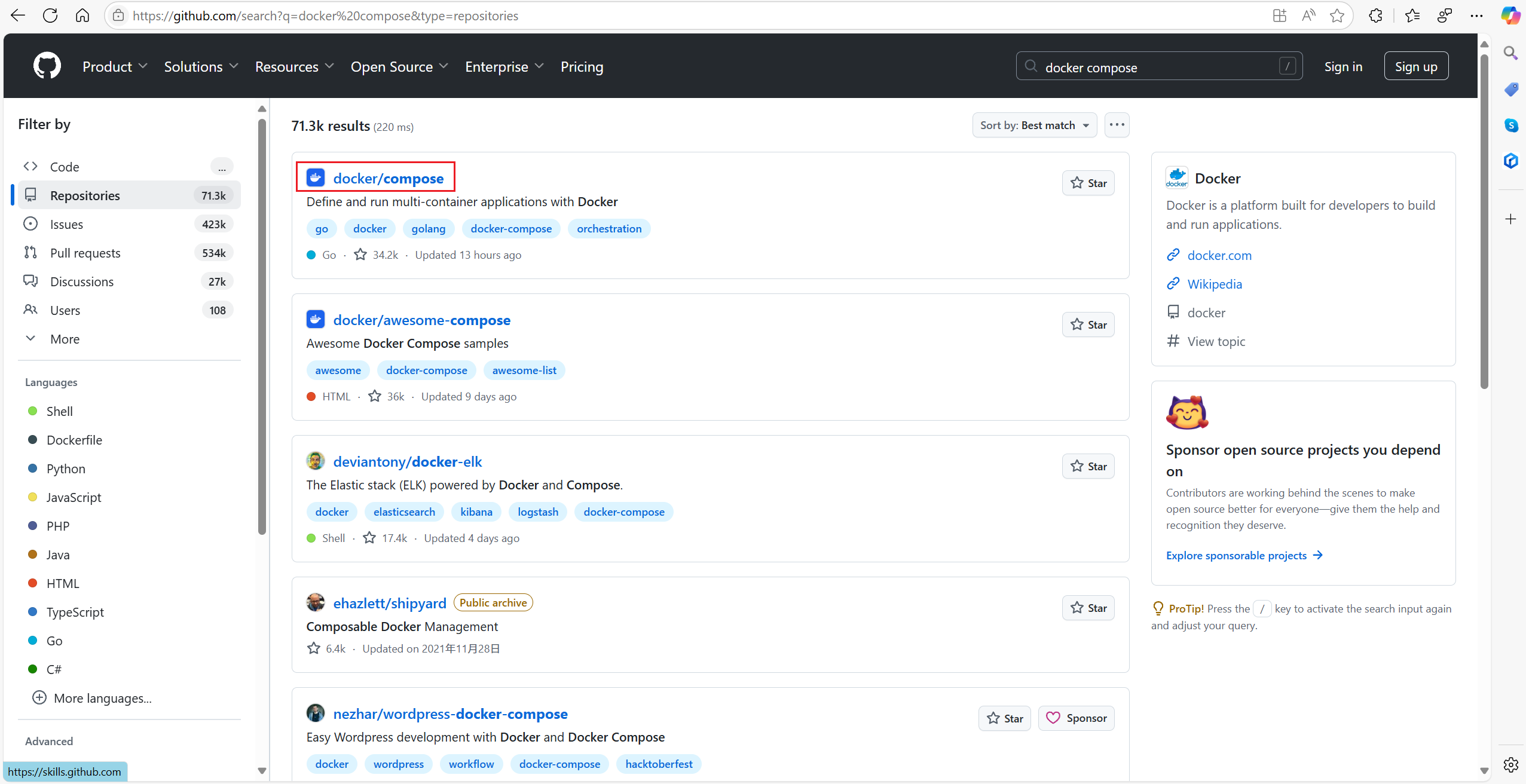Click the browser address bar URL

pyautogui.click(x=325, y=16)
